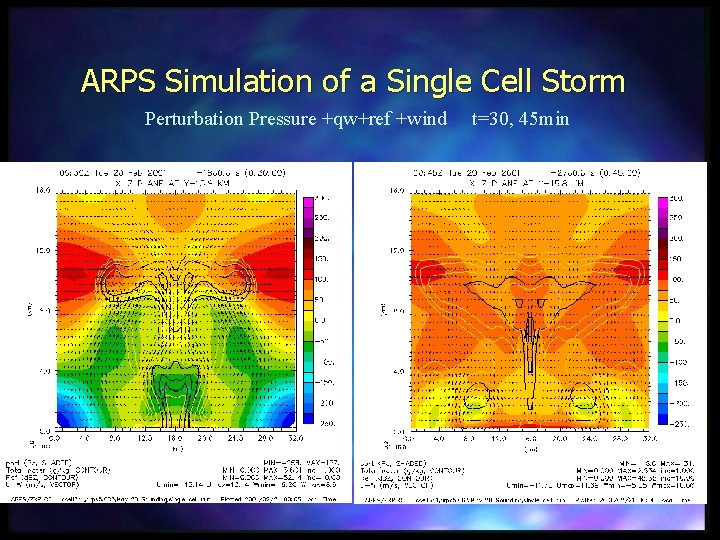
Task: Click the "12.0" height label on right plot axis
Action: click(397, 251)
